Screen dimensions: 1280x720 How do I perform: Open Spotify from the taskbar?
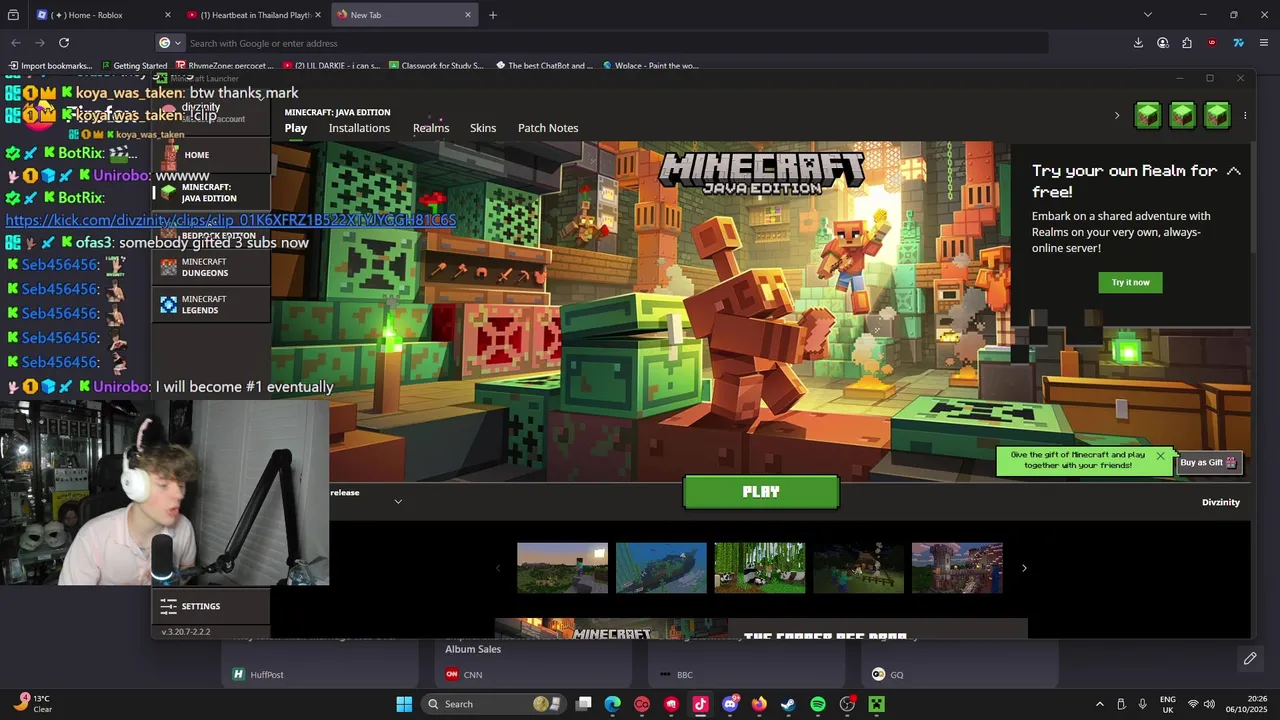point(818,704)
